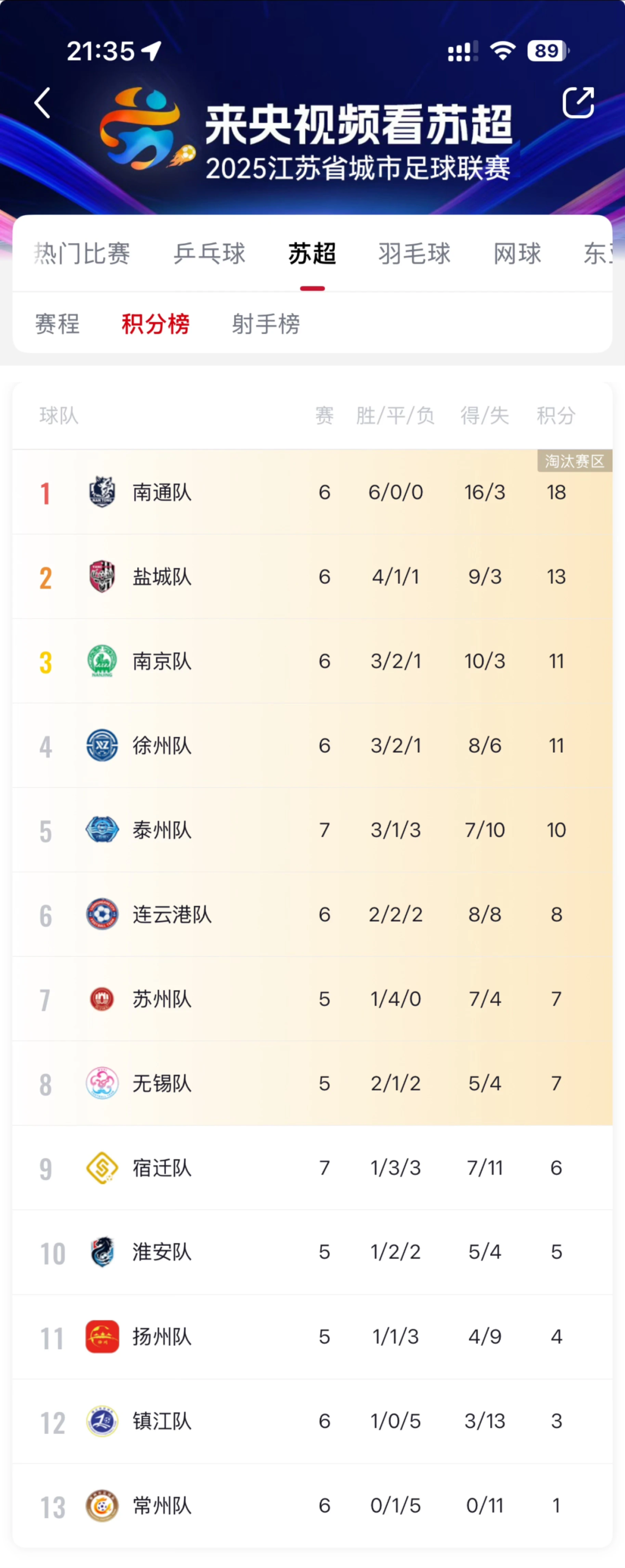Viewport: 625px width, 1568px height.
Task: Tap the 南京队 green crest
Action: 102,661
